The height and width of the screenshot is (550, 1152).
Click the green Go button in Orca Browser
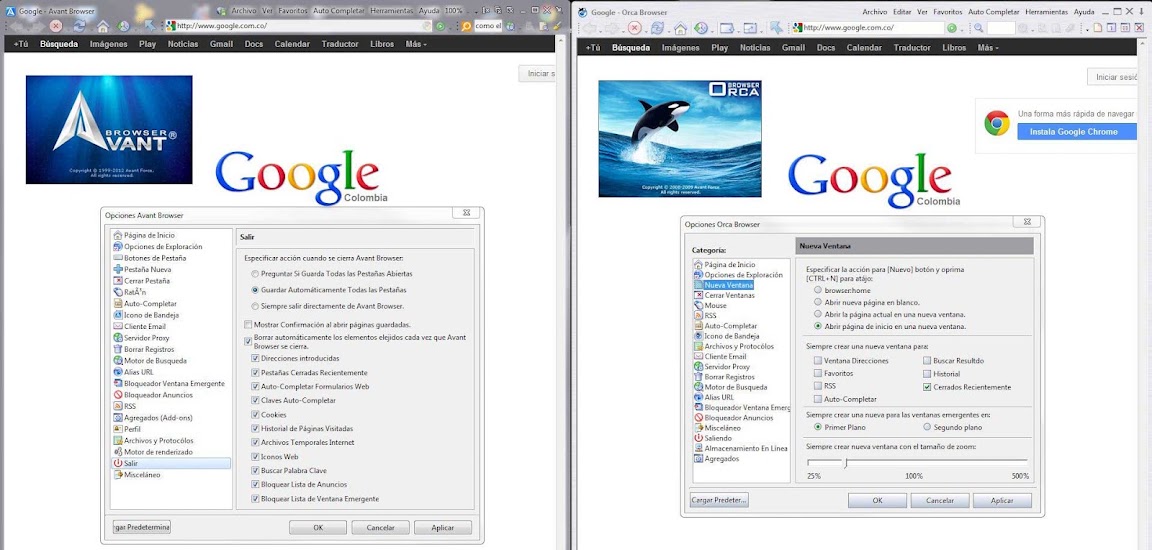pos(952,28)
